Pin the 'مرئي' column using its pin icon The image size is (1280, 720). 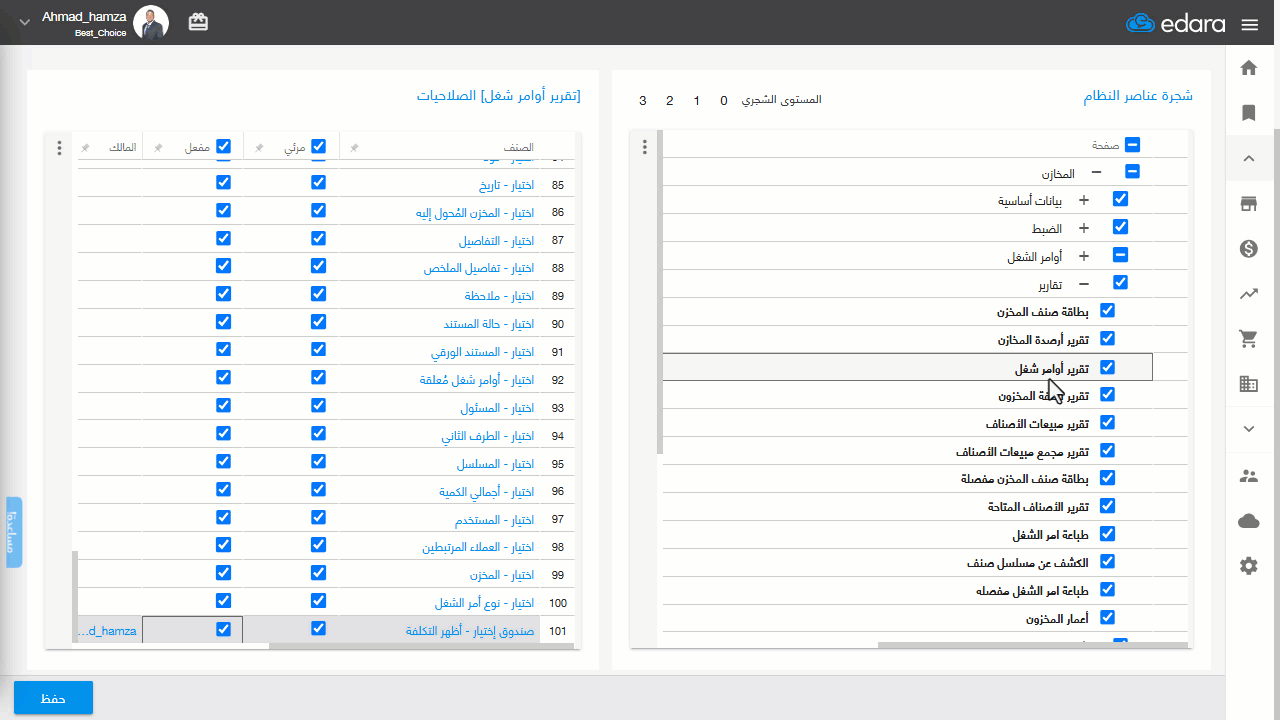pos(259,148)
